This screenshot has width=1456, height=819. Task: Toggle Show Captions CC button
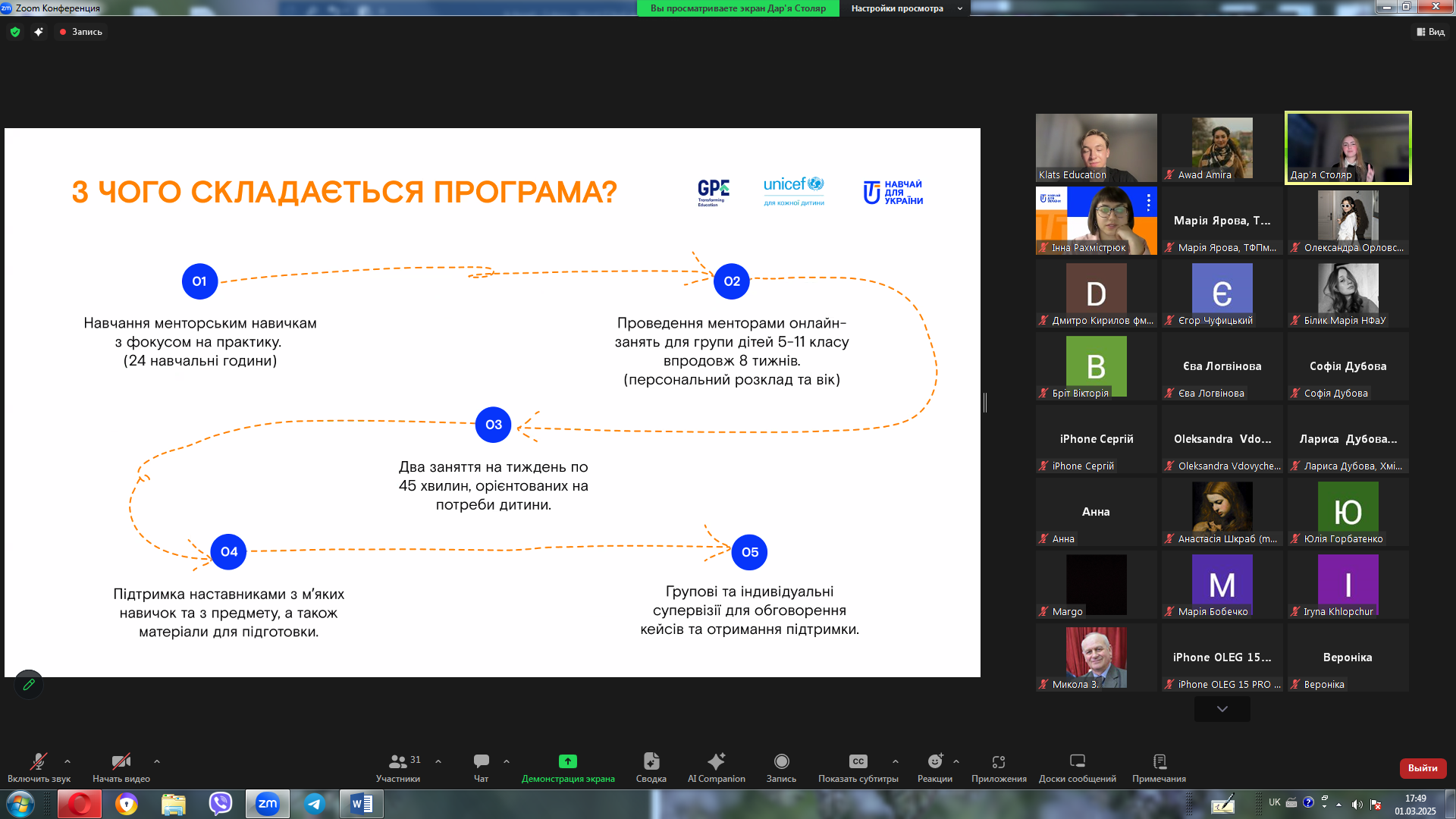tap(858, 761)
